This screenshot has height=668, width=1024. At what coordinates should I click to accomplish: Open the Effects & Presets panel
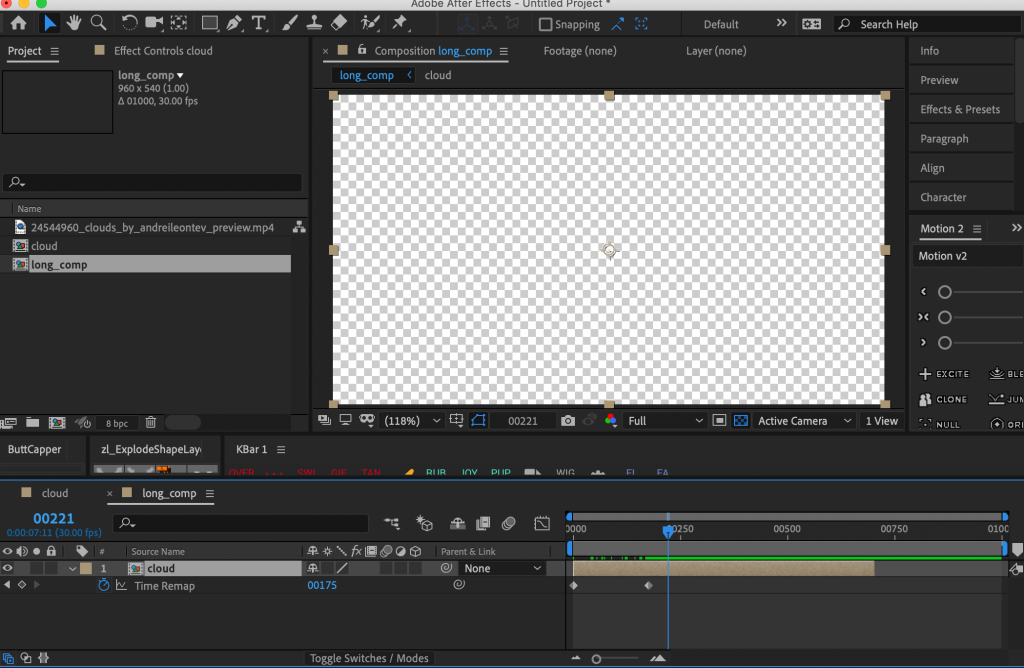pos(959,109)
